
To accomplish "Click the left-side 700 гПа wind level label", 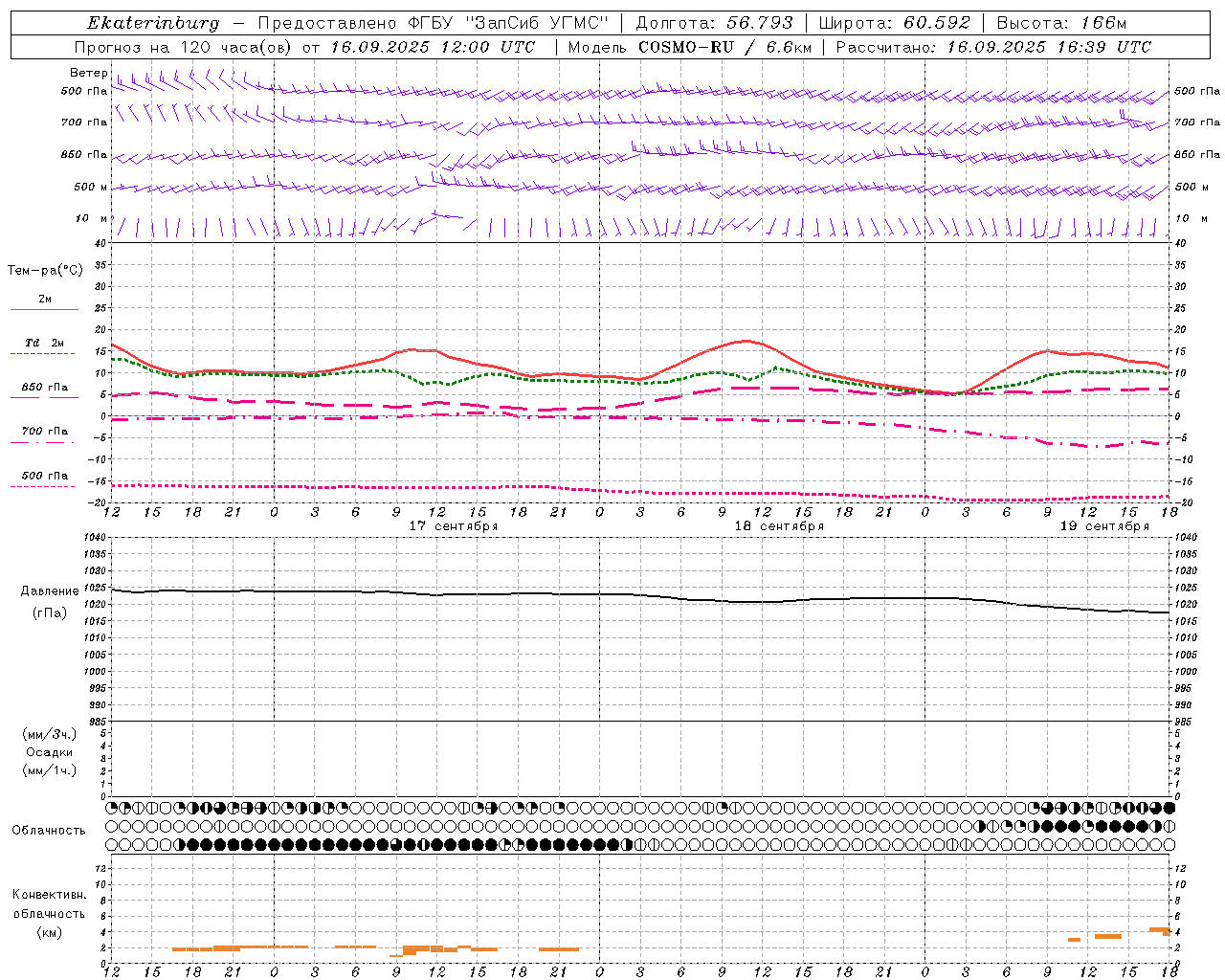I will coord(84,122).
